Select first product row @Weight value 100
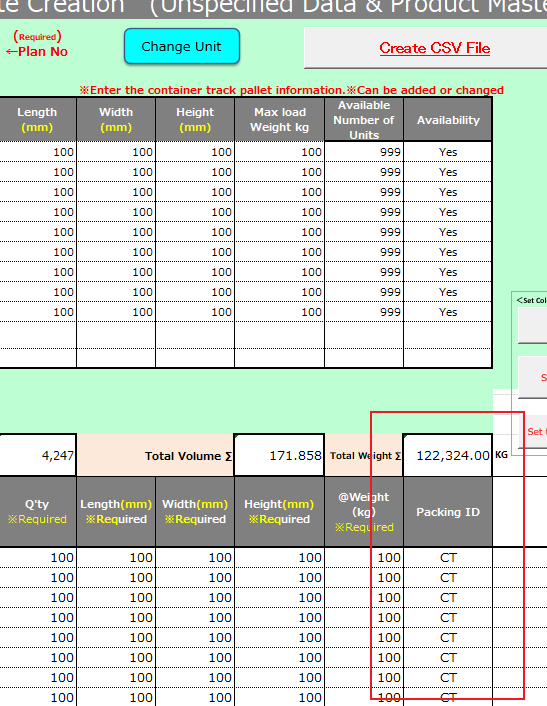The image size is (547, 706). pos(364,558)
